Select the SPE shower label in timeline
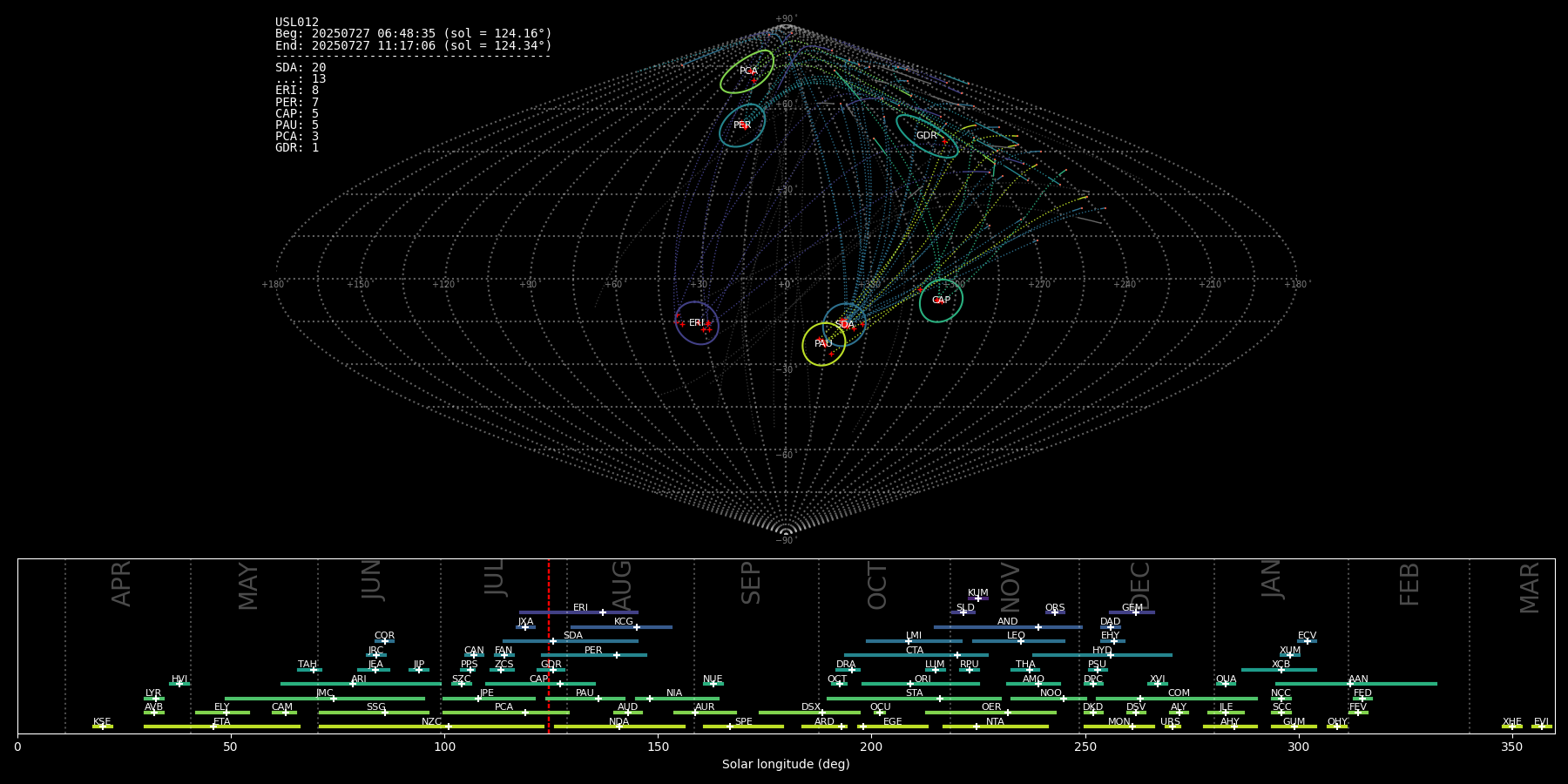 pyautogui.click(x=743, y=722)
